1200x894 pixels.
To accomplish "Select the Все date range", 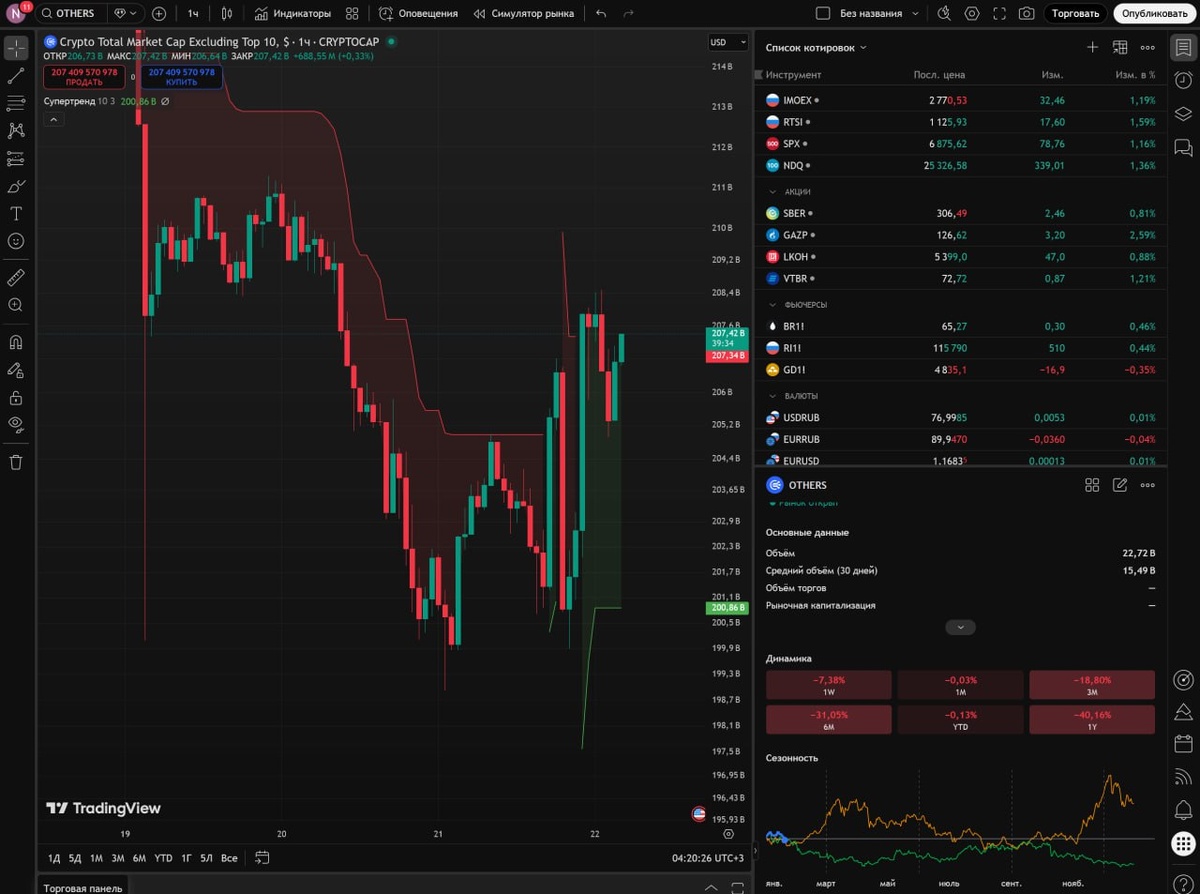I will [x=229, y=858].
